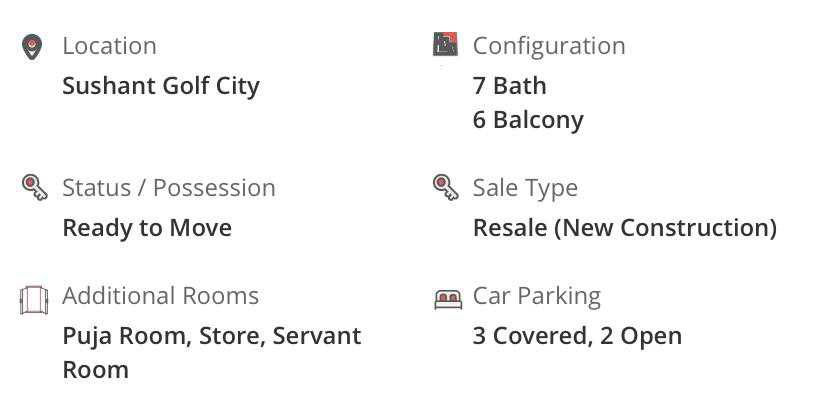Click the bed icon beside Car Parking

coord(448,298)
